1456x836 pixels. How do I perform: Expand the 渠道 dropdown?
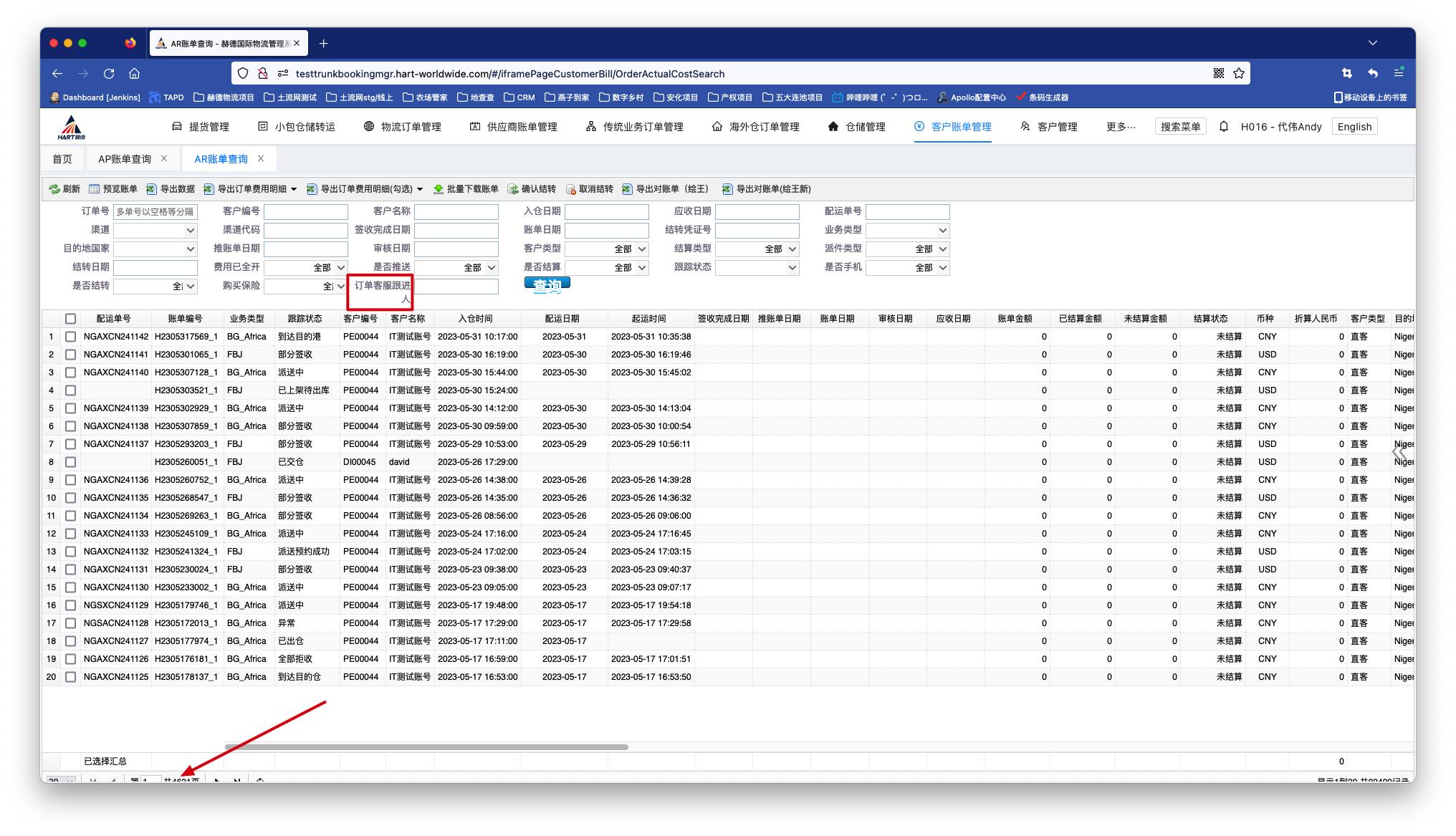pyautogui.click(x=191, y=231)
